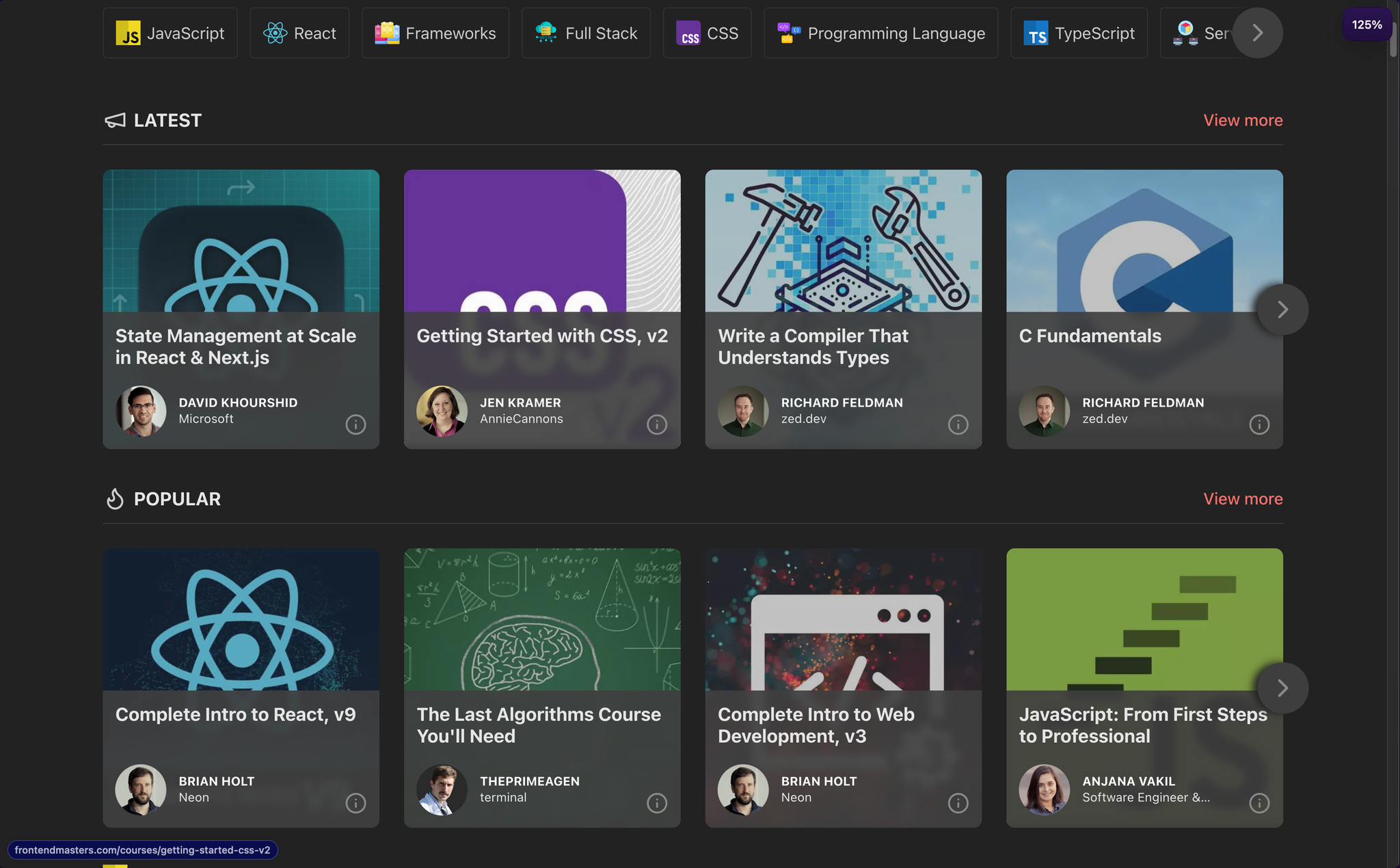Click the Web Development browser thumbnail
Viewport: 1400px width, 868px height.
coord(844,619)
